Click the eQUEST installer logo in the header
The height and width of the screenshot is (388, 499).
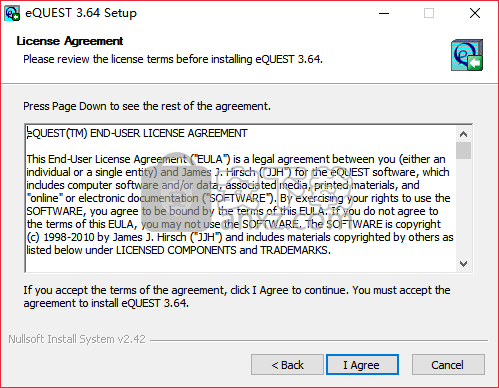pyautogui.click(x=467, y=55)
